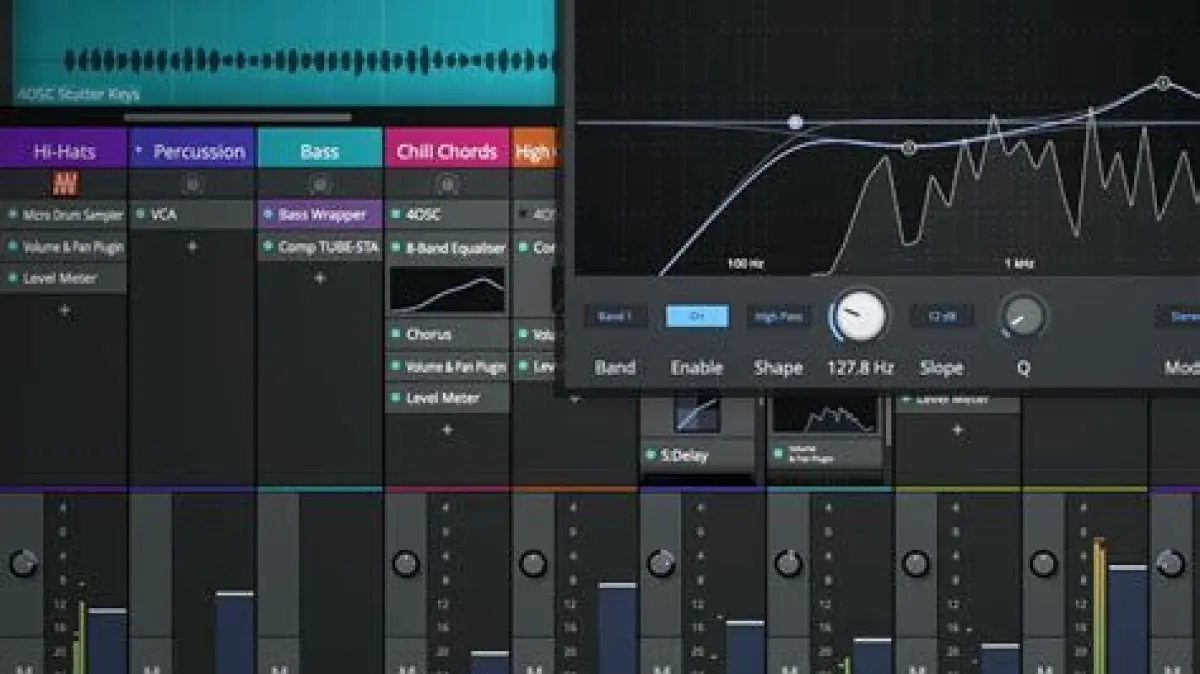Screen dimensions: 1200x674
Task: Add plugin with plus under Level Meter on Hi-Hats
Action: (x=64, y=311)
